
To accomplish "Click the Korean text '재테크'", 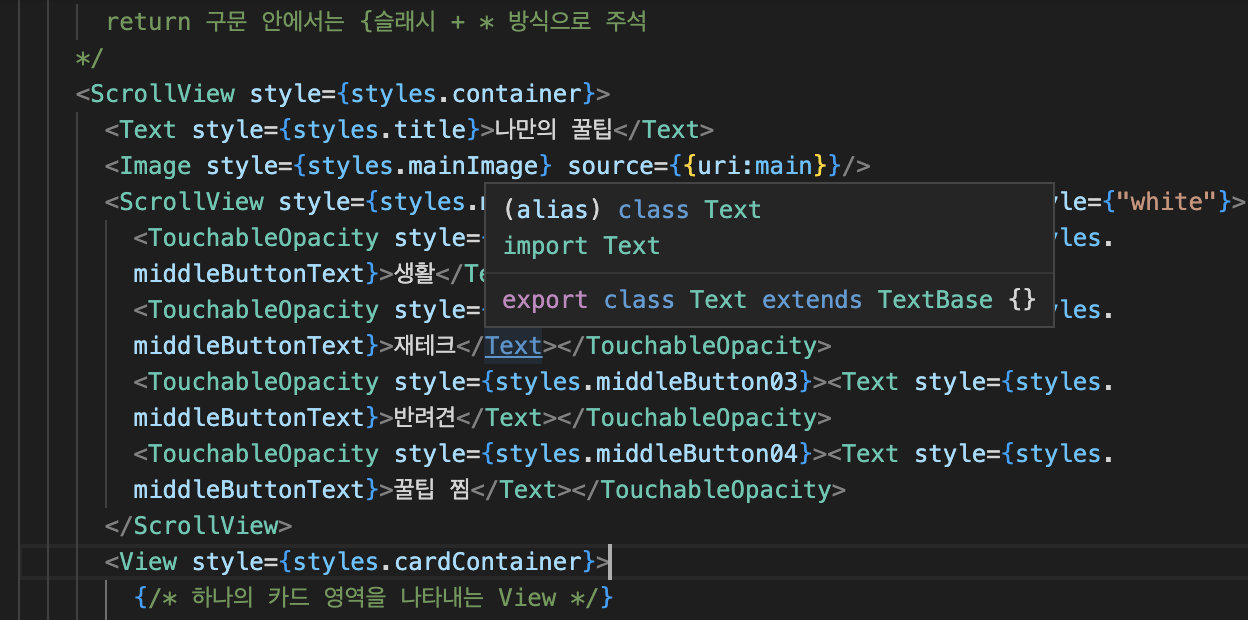I will click(x=425, y=345).
